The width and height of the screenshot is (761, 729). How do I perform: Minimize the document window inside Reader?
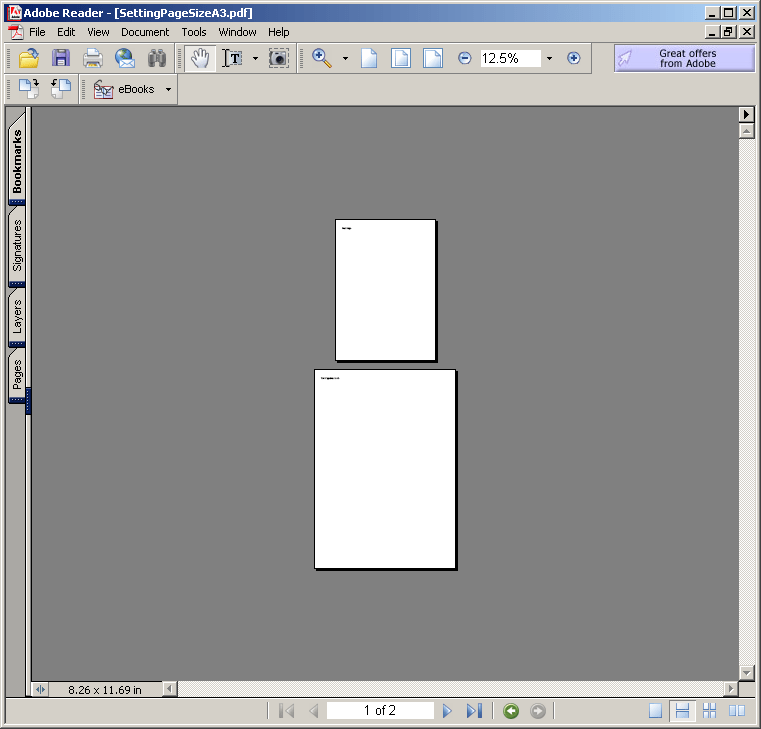[x=712, y=32]
